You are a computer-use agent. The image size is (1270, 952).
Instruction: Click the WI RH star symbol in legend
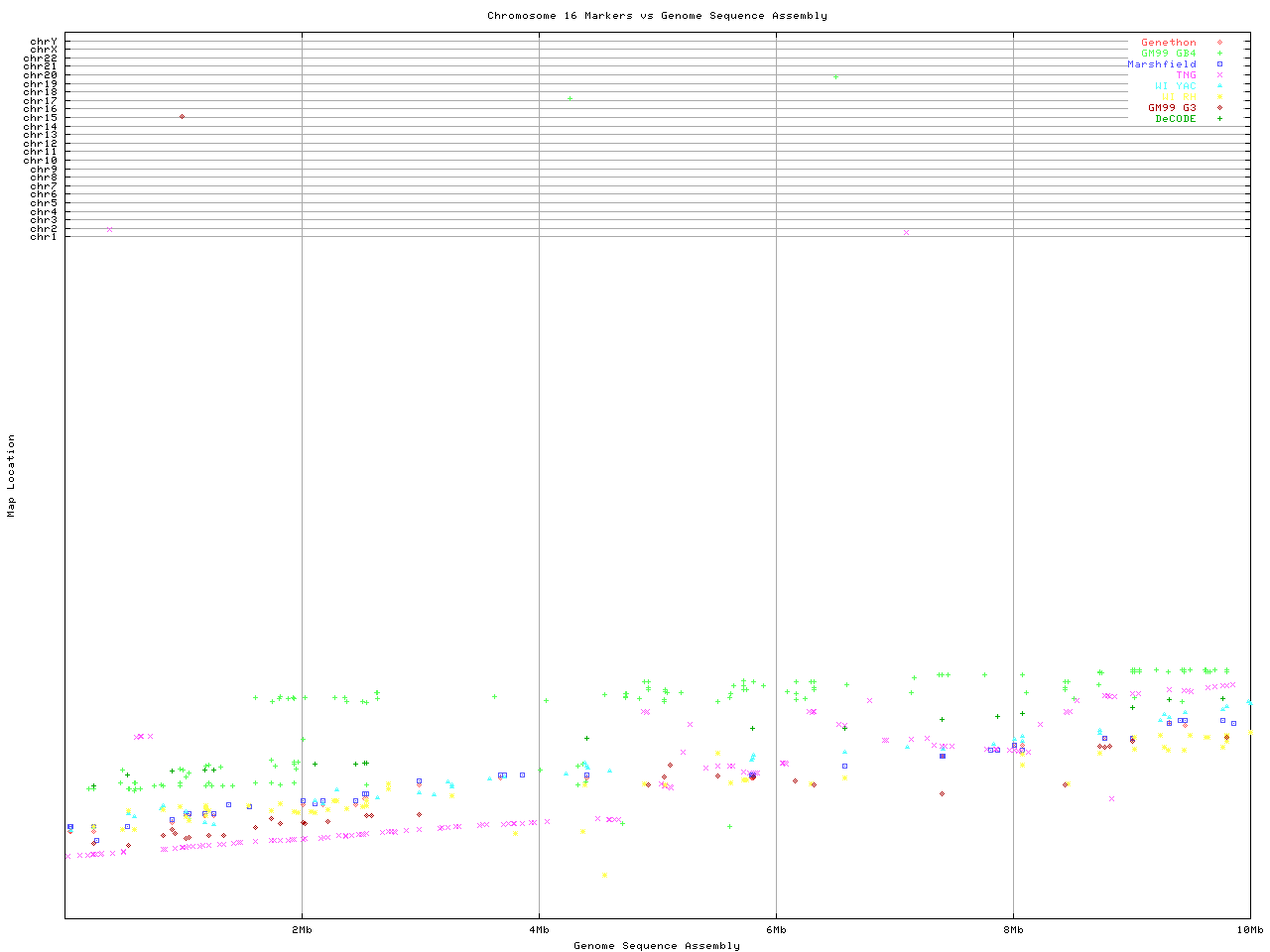pyautogui.click(x=1219, y=97)
